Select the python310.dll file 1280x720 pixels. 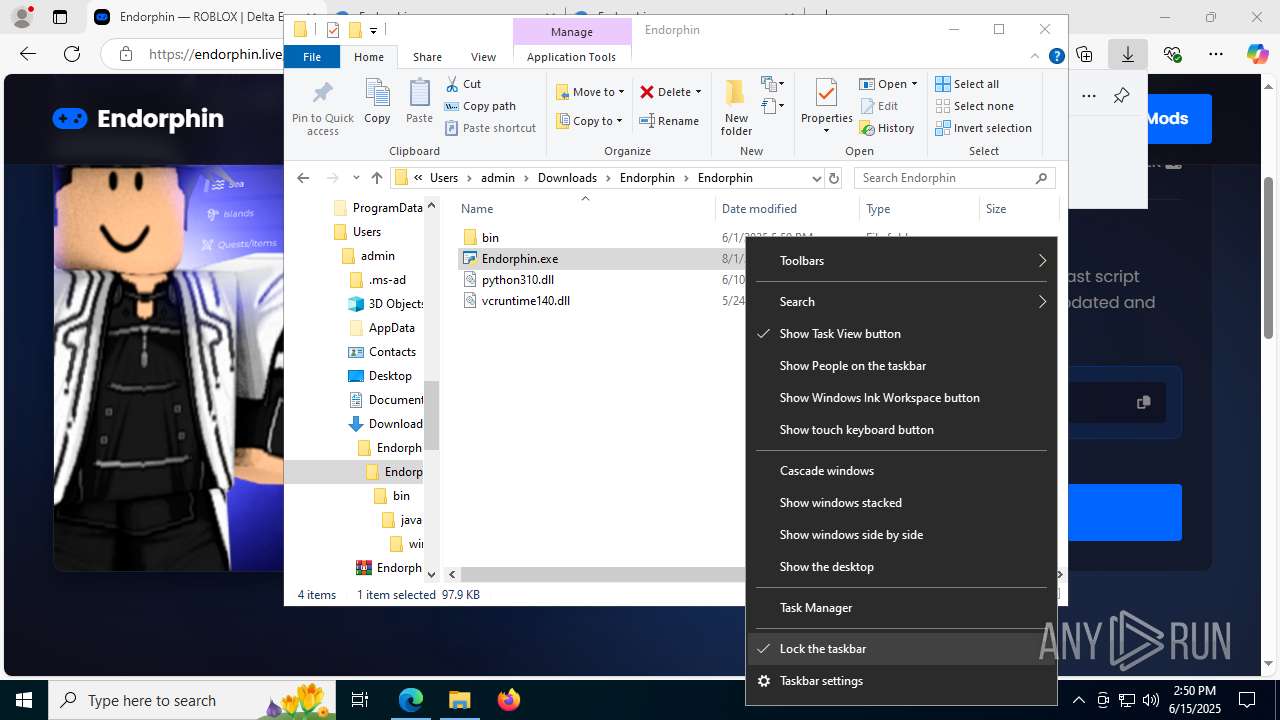pos(517,280)
